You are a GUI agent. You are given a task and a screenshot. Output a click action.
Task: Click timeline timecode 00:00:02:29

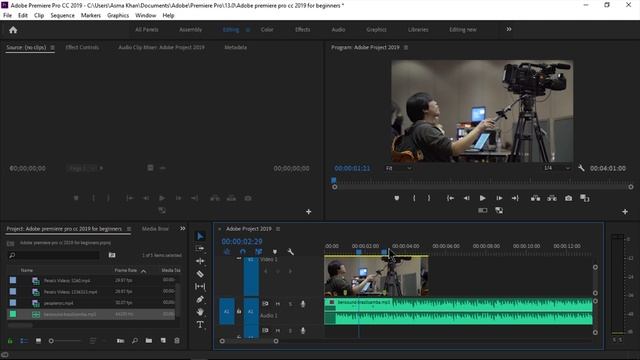tap(242, 241)
